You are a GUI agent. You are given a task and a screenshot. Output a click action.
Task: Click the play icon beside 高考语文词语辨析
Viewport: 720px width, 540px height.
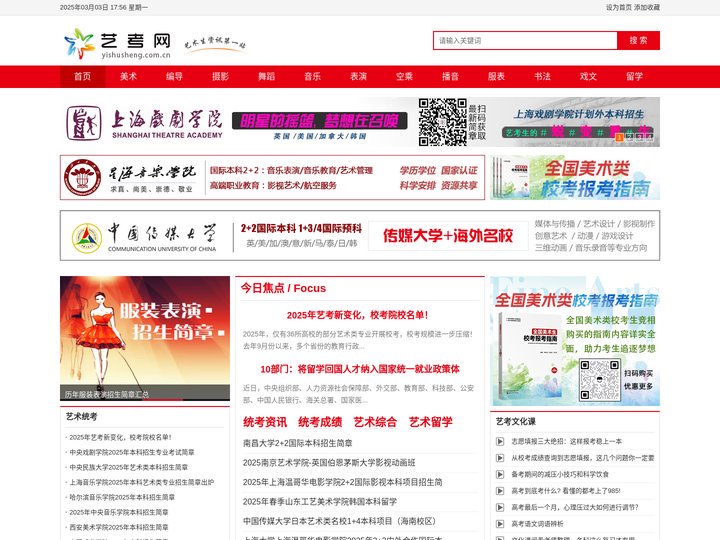[x=500, y=524]
